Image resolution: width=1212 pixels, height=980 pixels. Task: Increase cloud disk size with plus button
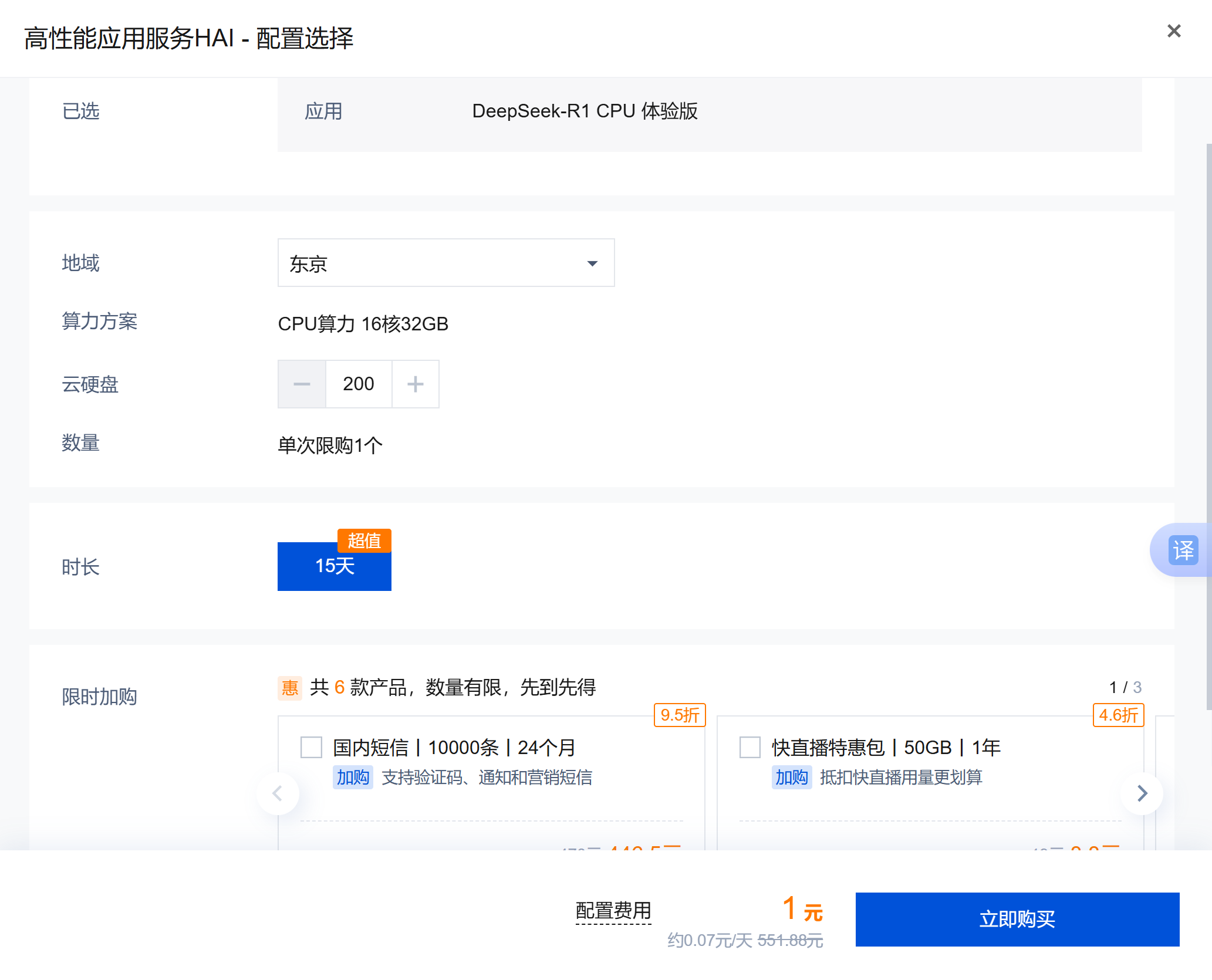tap(415, 384)
